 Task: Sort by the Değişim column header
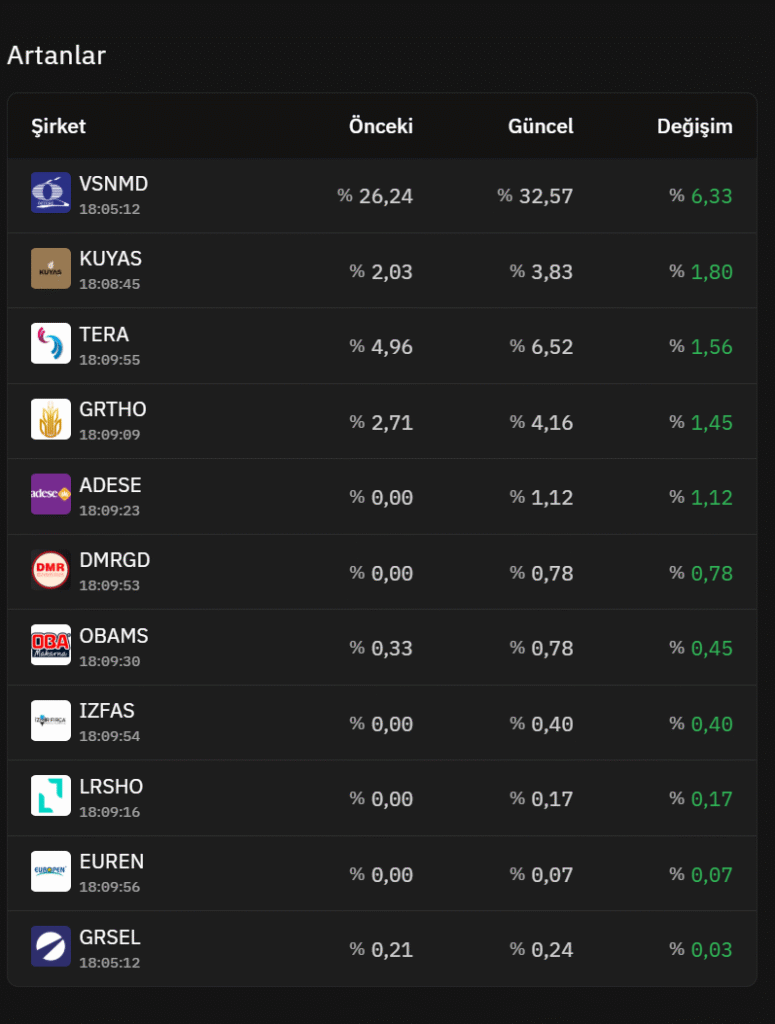[695, 127]
